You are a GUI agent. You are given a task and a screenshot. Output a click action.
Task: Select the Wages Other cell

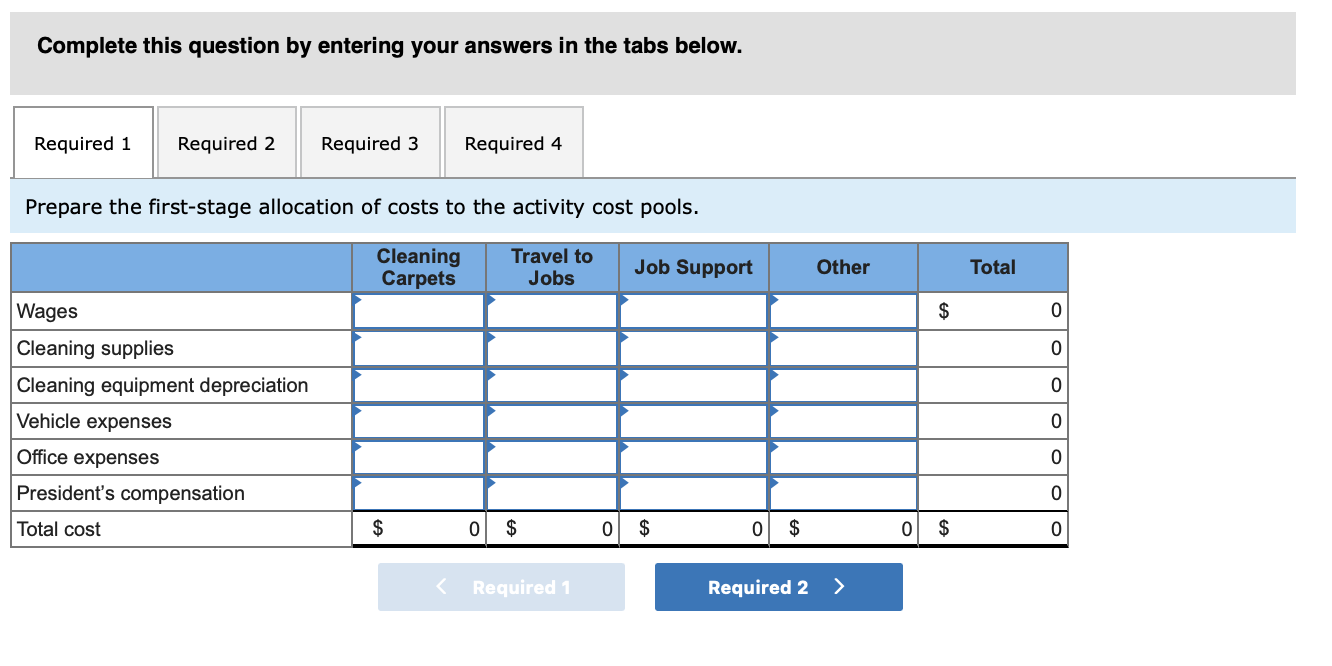coord(844,311)
